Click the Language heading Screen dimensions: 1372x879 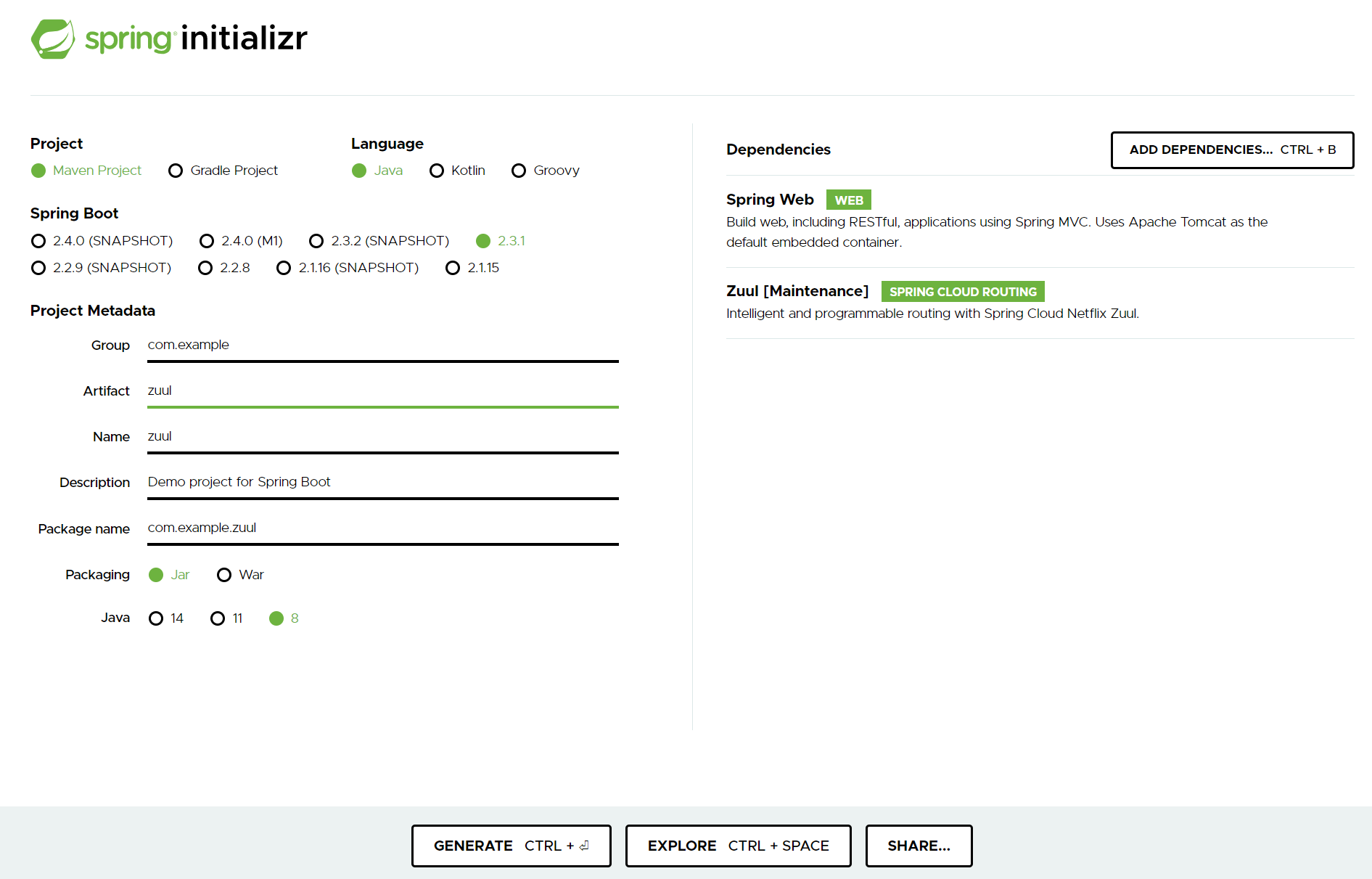(387, 144)
